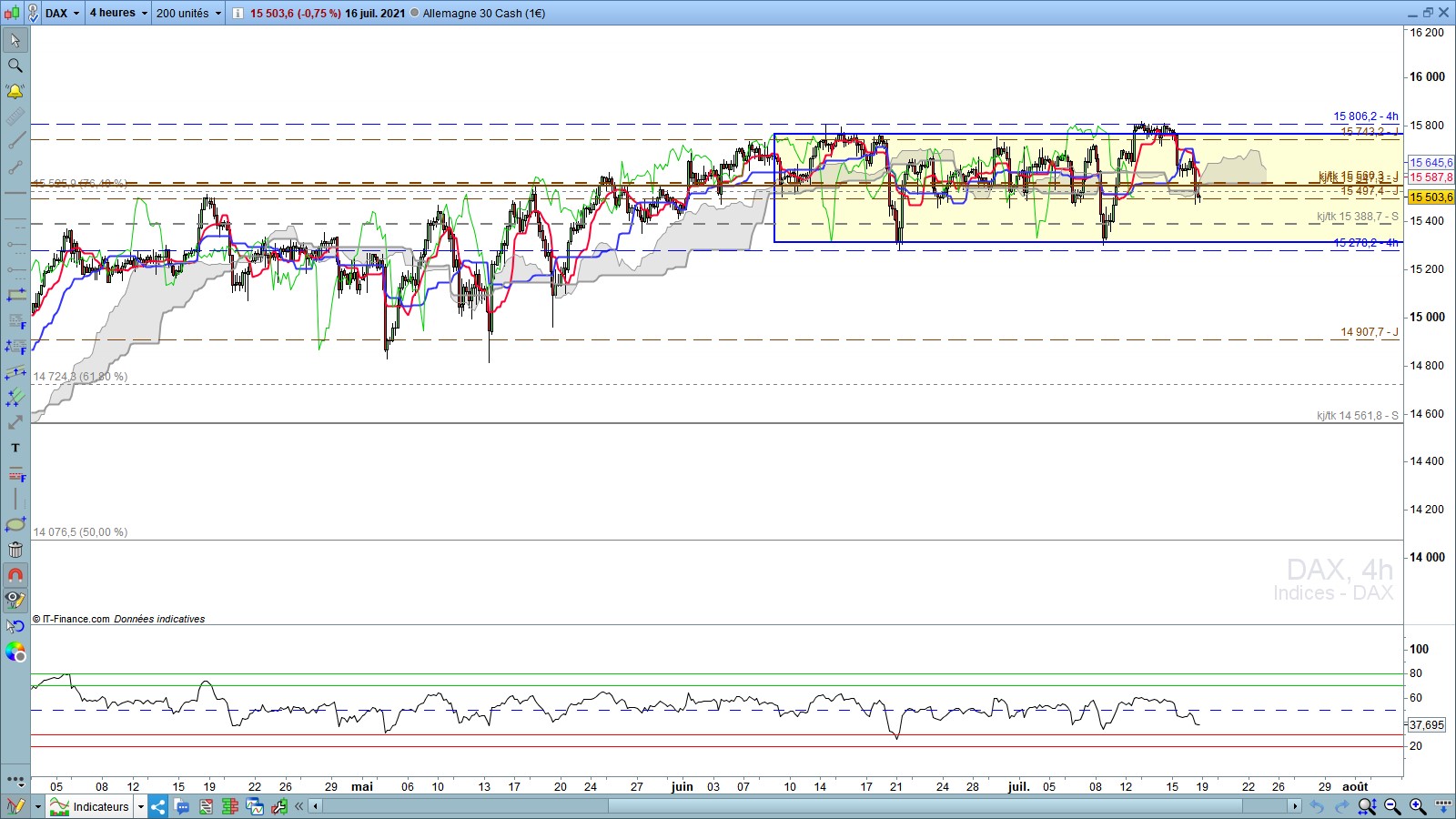Click the horizontal scrollbar right arrow
This screenshot has width=1456, height=819.
[x=1294, y=806]
